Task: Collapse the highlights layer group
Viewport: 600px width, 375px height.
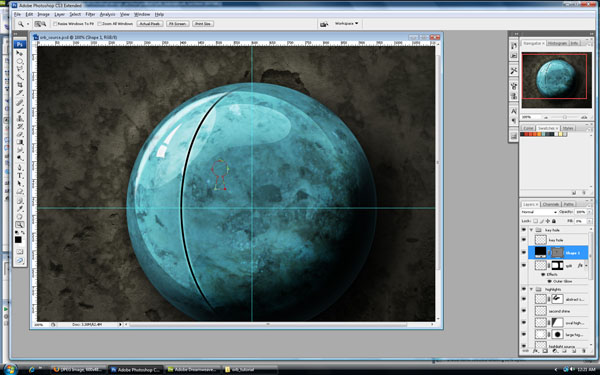Action: (532, 289)
